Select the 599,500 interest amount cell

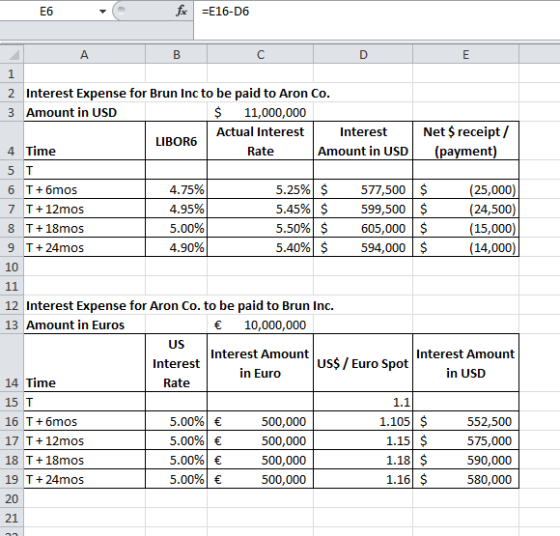pos(363,209)
